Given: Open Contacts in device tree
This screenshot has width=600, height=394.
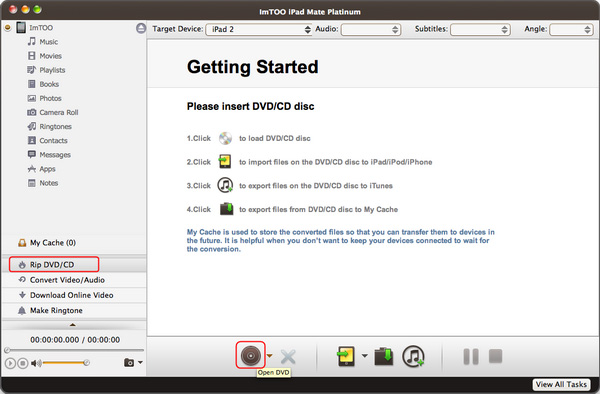Looking at the screenshot, I should point(47,141).
